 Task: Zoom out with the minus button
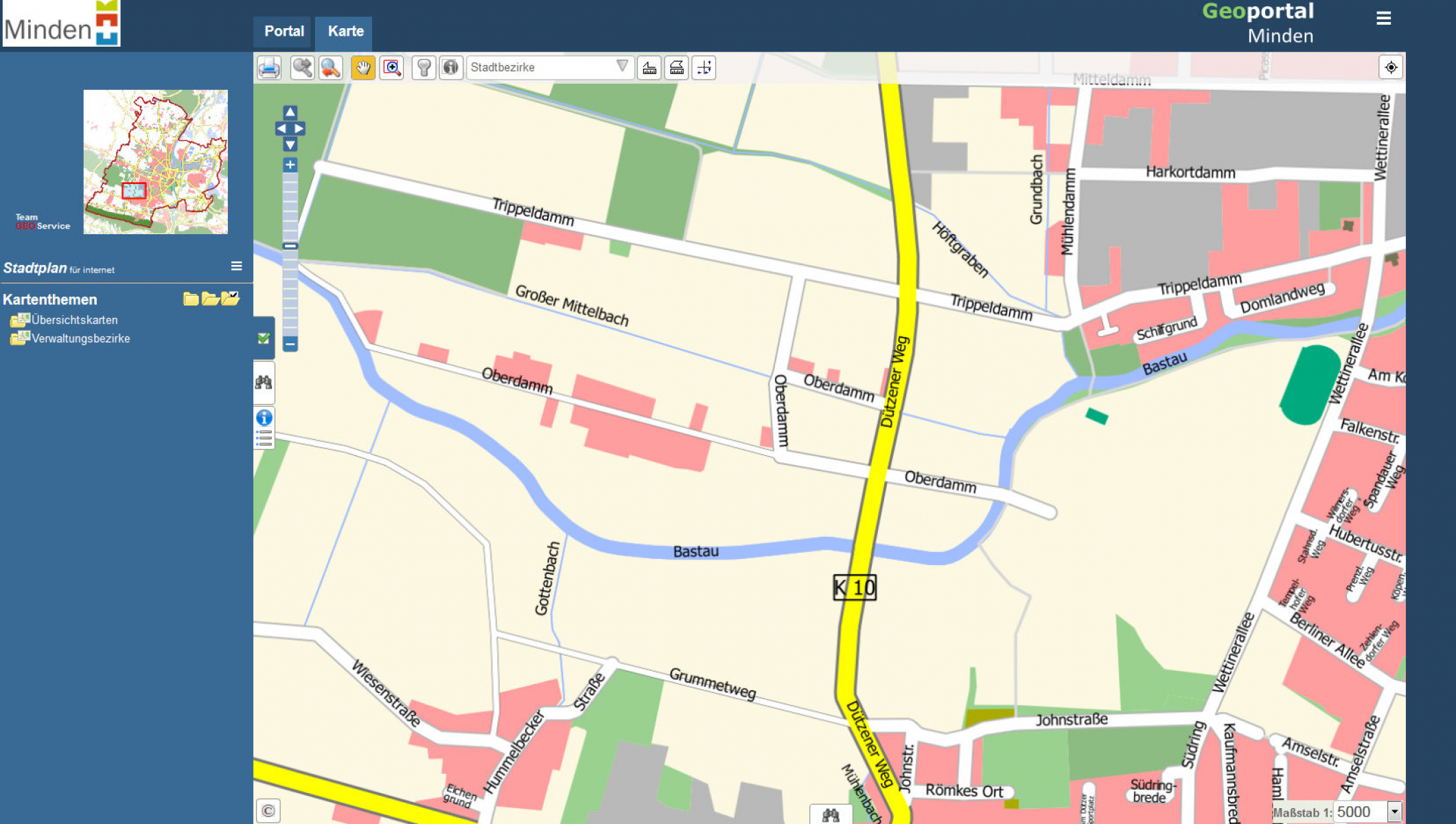[290, 343]
